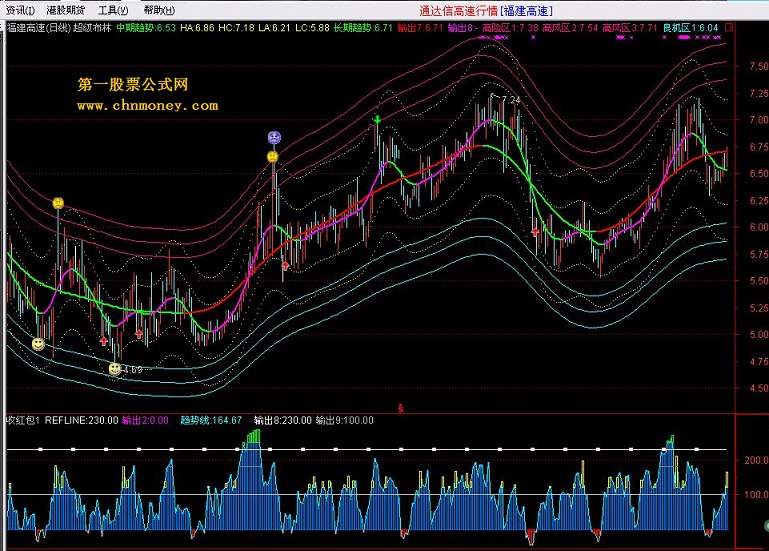This screenshot has height=551, width=769.
Task: Open the 帮助(H) menu
Action: [159, 10]
